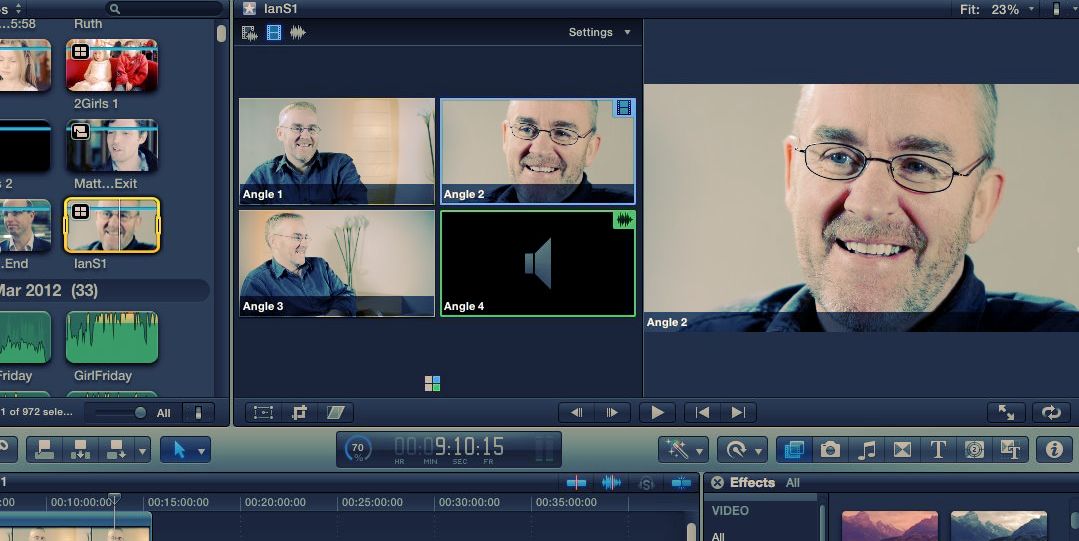Open the Photos browser
The image size is (1079, 541).
[830, 450]
